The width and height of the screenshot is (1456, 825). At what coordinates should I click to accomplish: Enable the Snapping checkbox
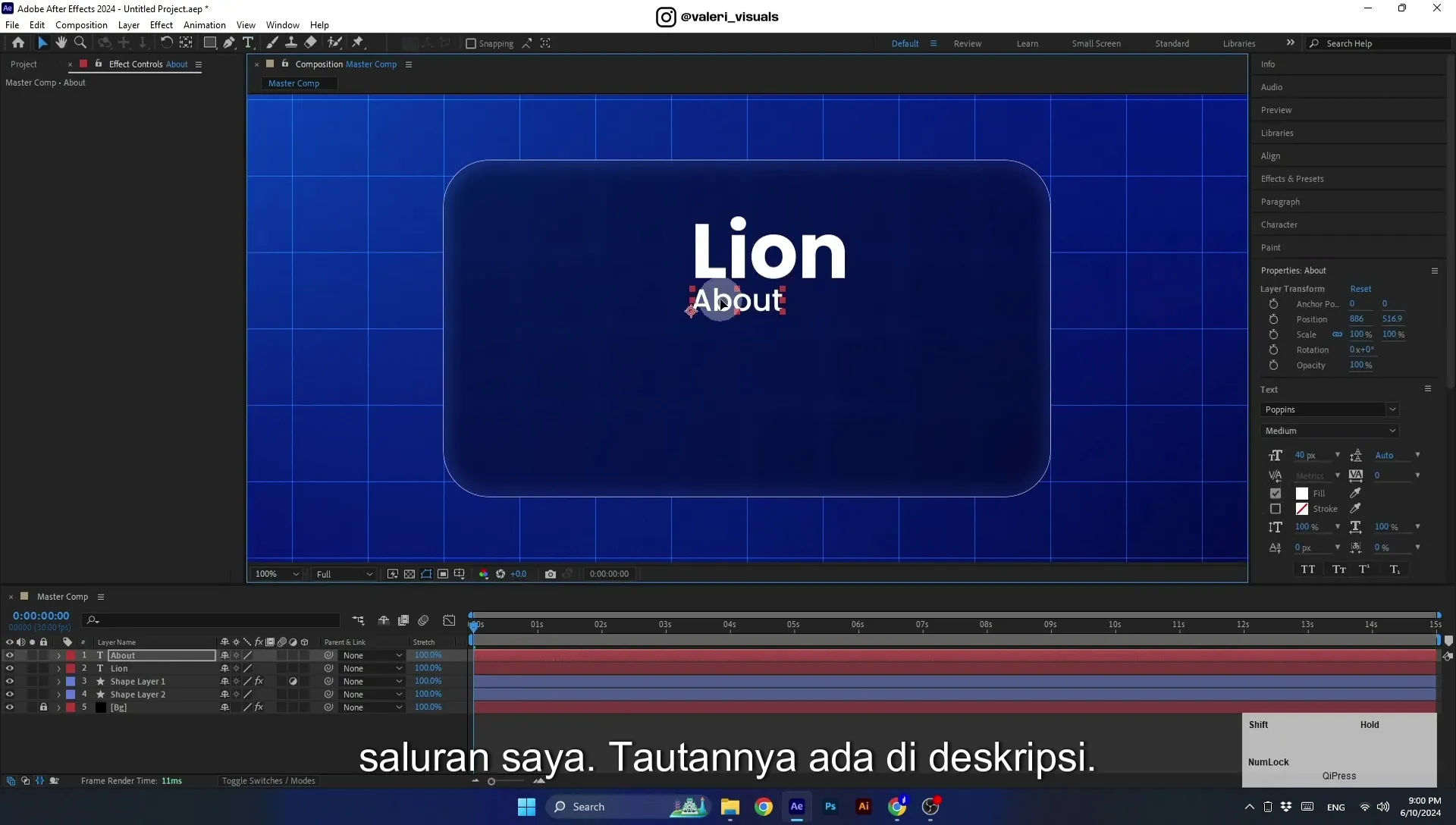[x=471, y=44]
